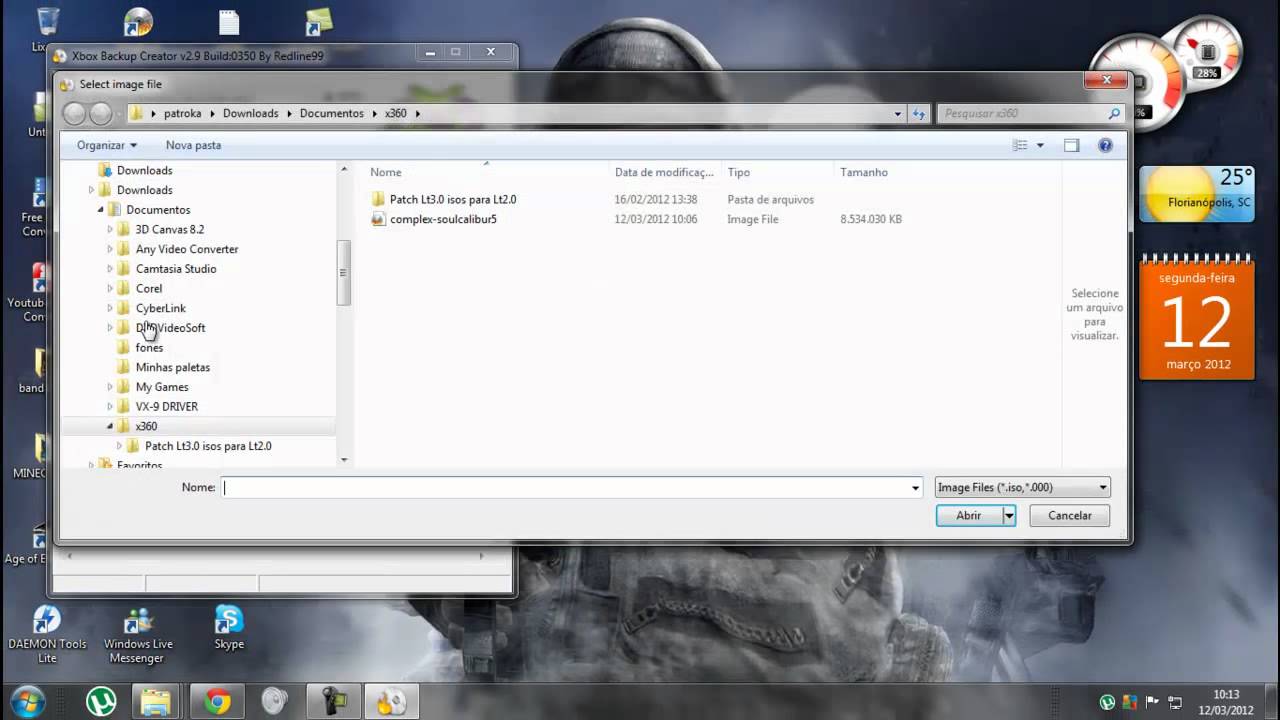Open the Camtasia taskbar icon
Image resolution: width=1280 pixels, height=720 pixels.
click(x=332, y=702)
